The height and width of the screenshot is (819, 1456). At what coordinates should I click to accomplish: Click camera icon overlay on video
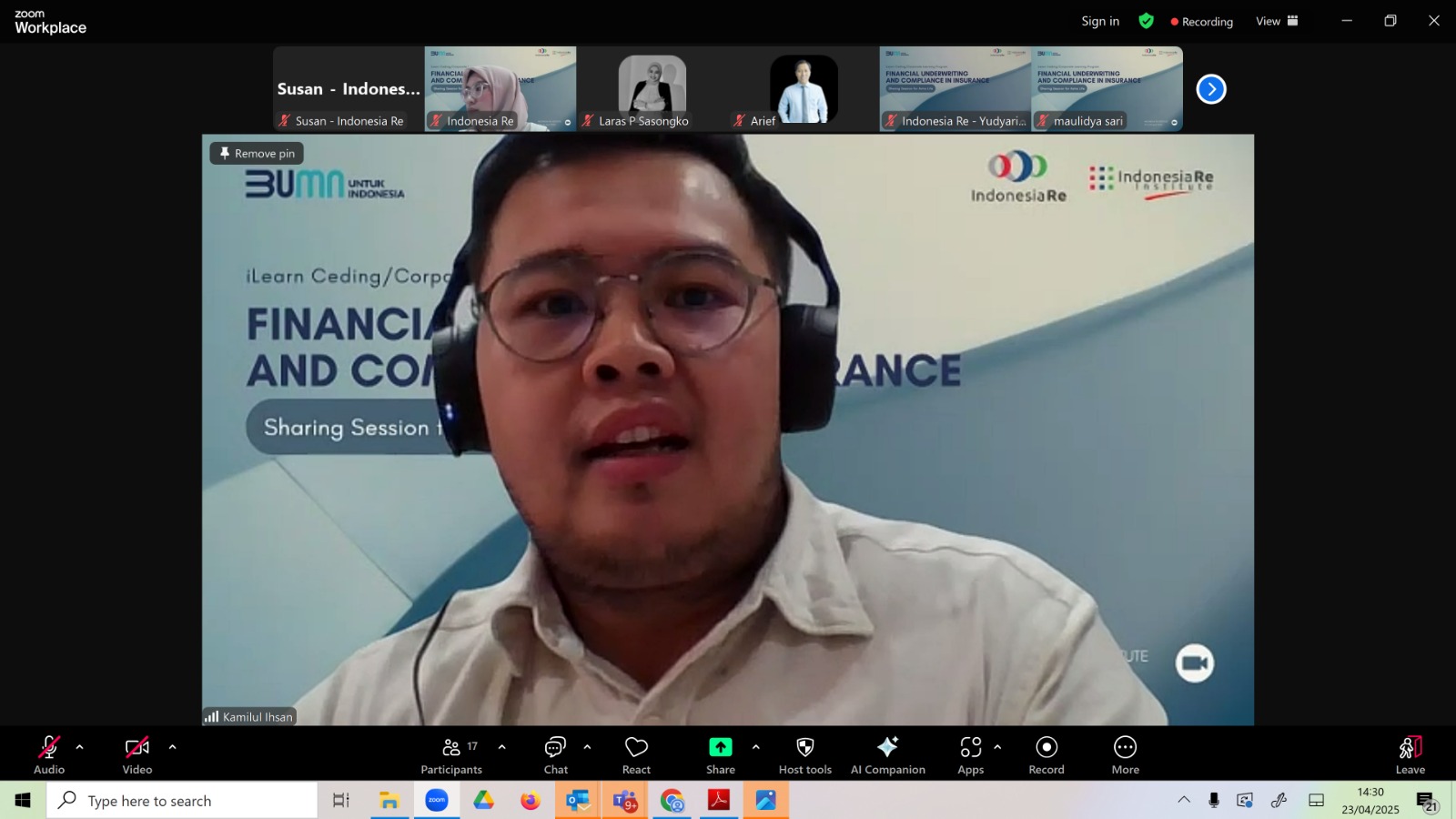[1195, 663]
